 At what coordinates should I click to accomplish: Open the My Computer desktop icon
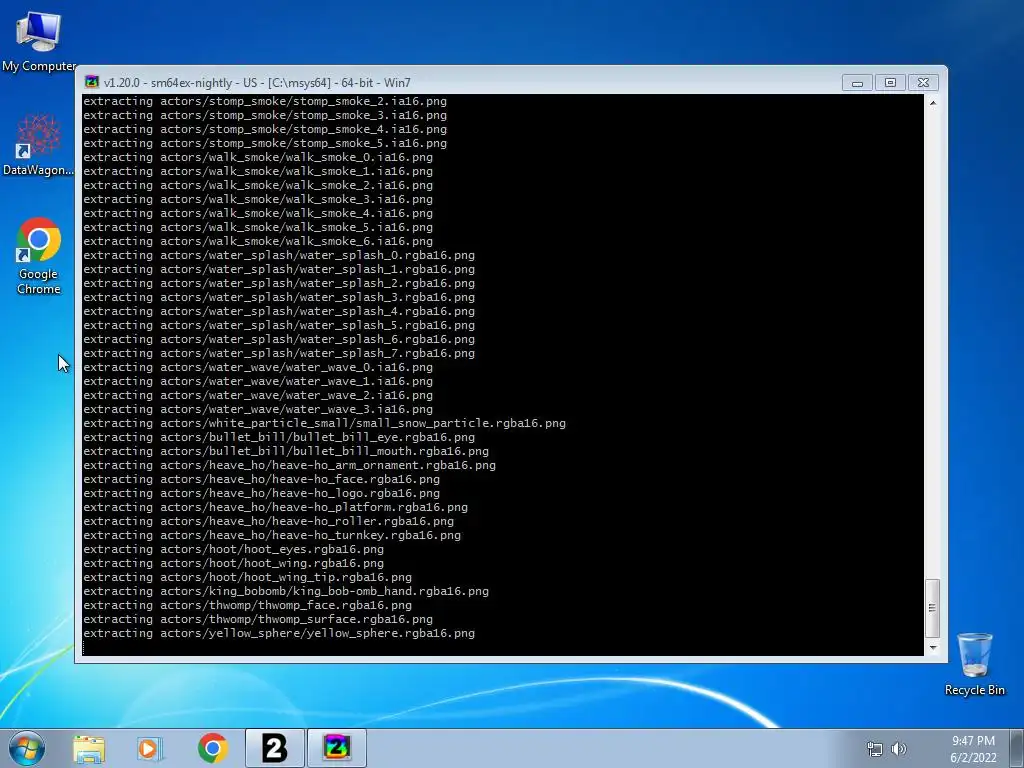tap(39, 40)
